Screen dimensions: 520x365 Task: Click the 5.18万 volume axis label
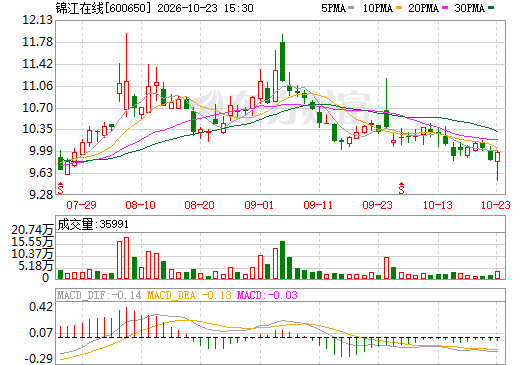click(x=36, y=266)
